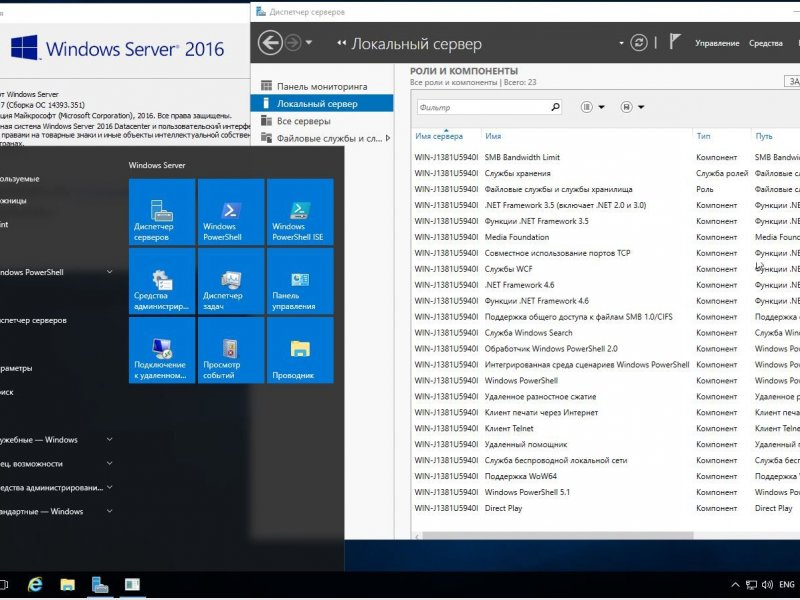
Task: Open the navigation history dropdown arrow
Action: tap(309, 43)
